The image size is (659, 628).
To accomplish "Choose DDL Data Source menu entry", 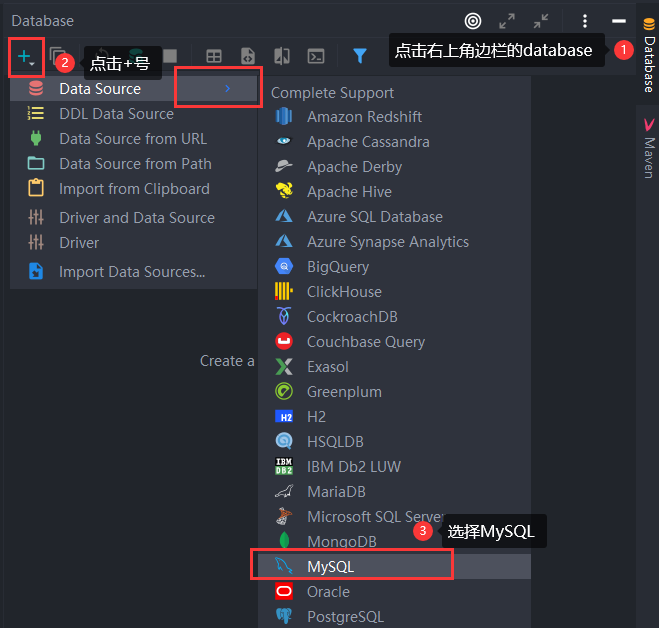I will (134, 114).
